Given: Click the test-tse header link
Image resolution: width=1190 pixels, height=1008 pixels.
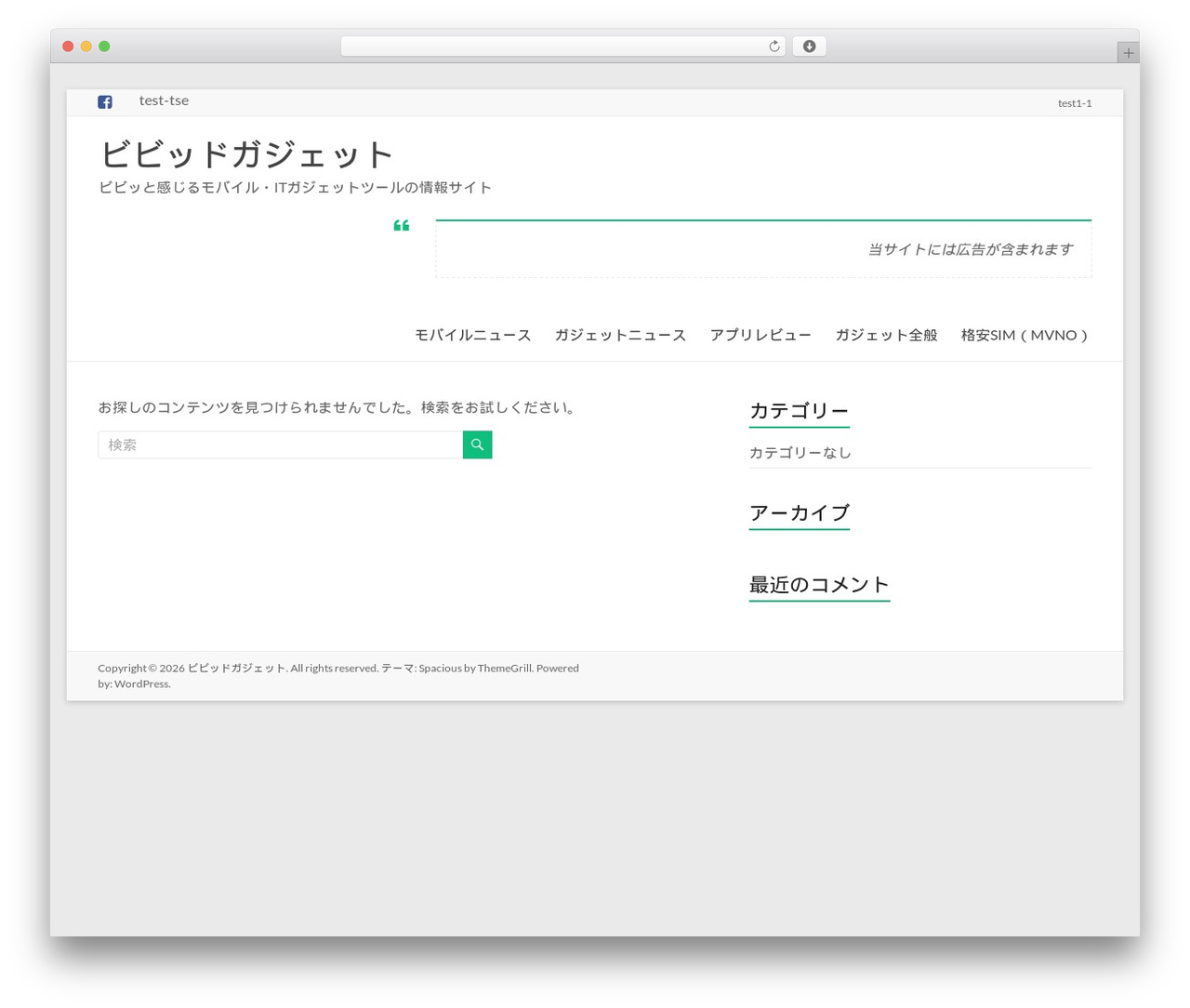Looking at the screenshot, I should coord(164,100).
